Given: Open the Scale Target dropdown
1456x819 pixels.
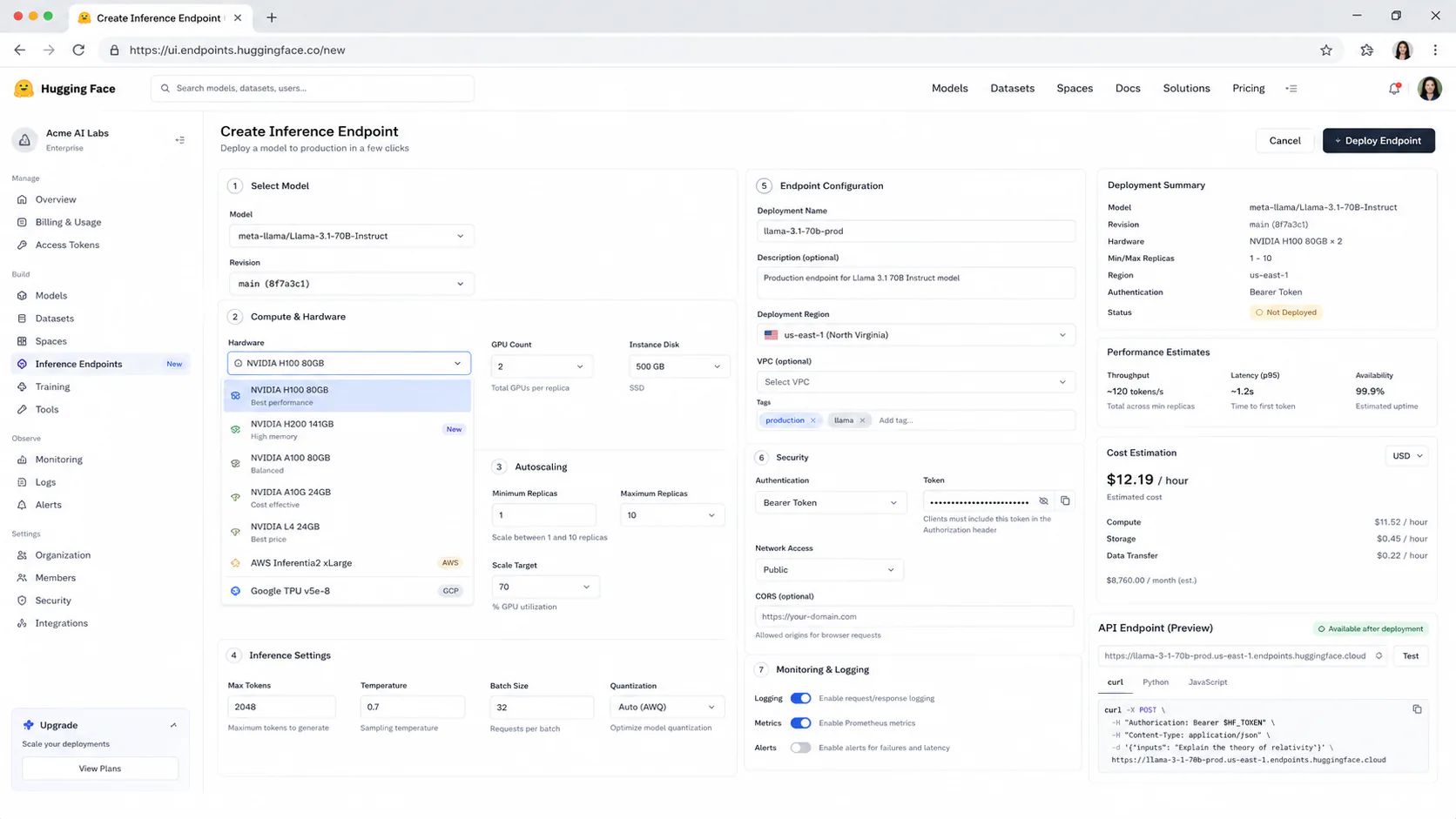Looking at the screenshot, I should pos(545,587).
